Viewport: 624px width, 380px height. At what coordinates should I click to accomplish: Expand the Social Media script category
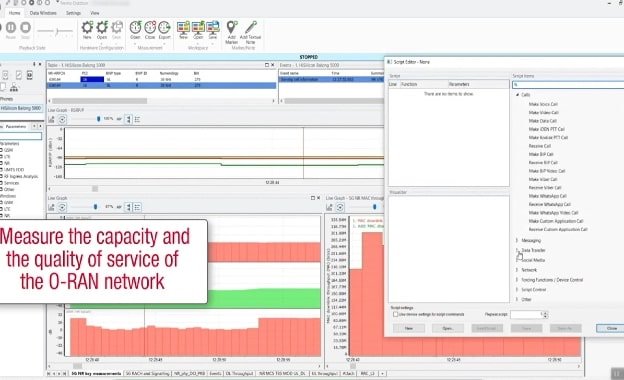(x=517, y=260)
